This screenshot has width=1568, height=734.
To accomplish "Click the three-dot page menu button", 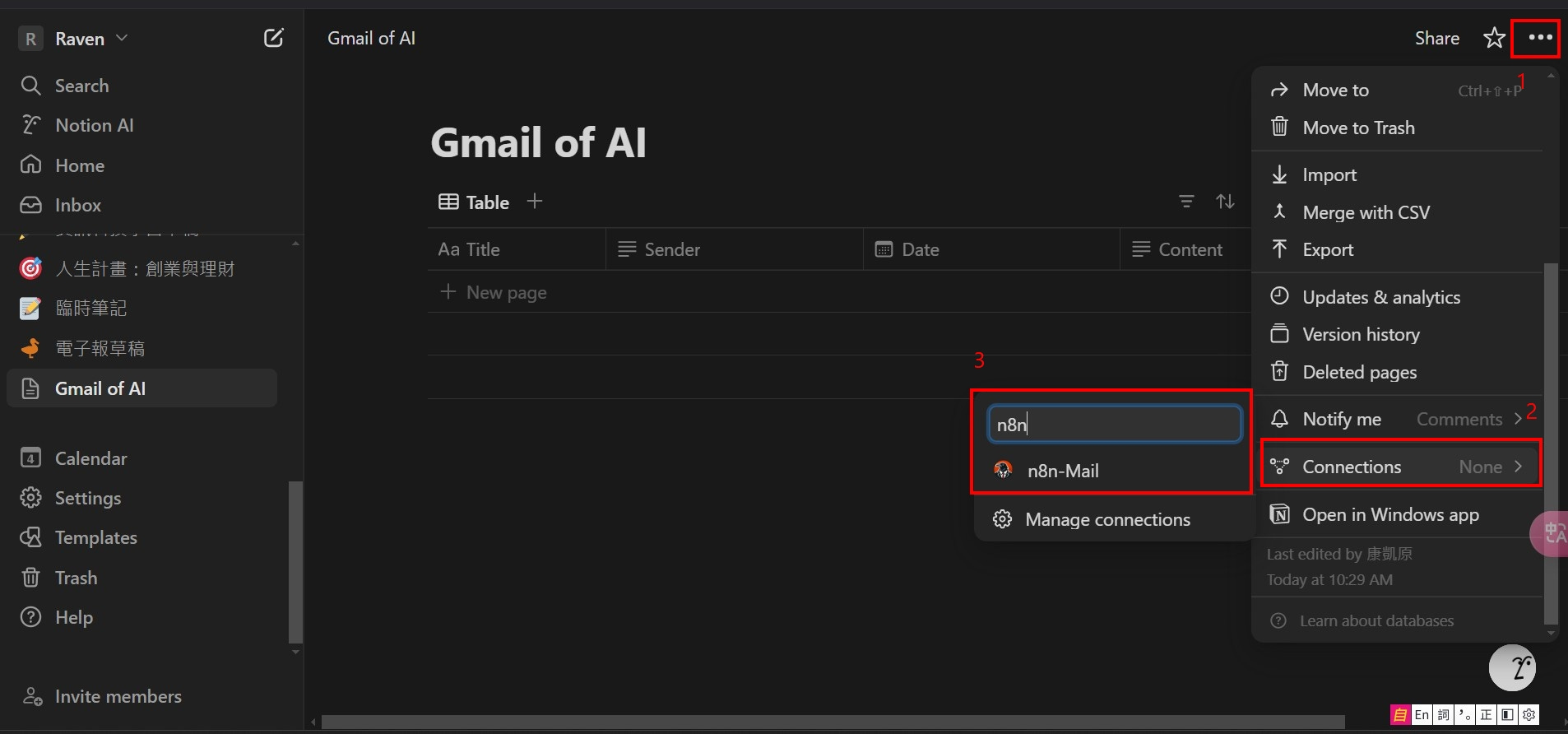I will click(1540, 38).
